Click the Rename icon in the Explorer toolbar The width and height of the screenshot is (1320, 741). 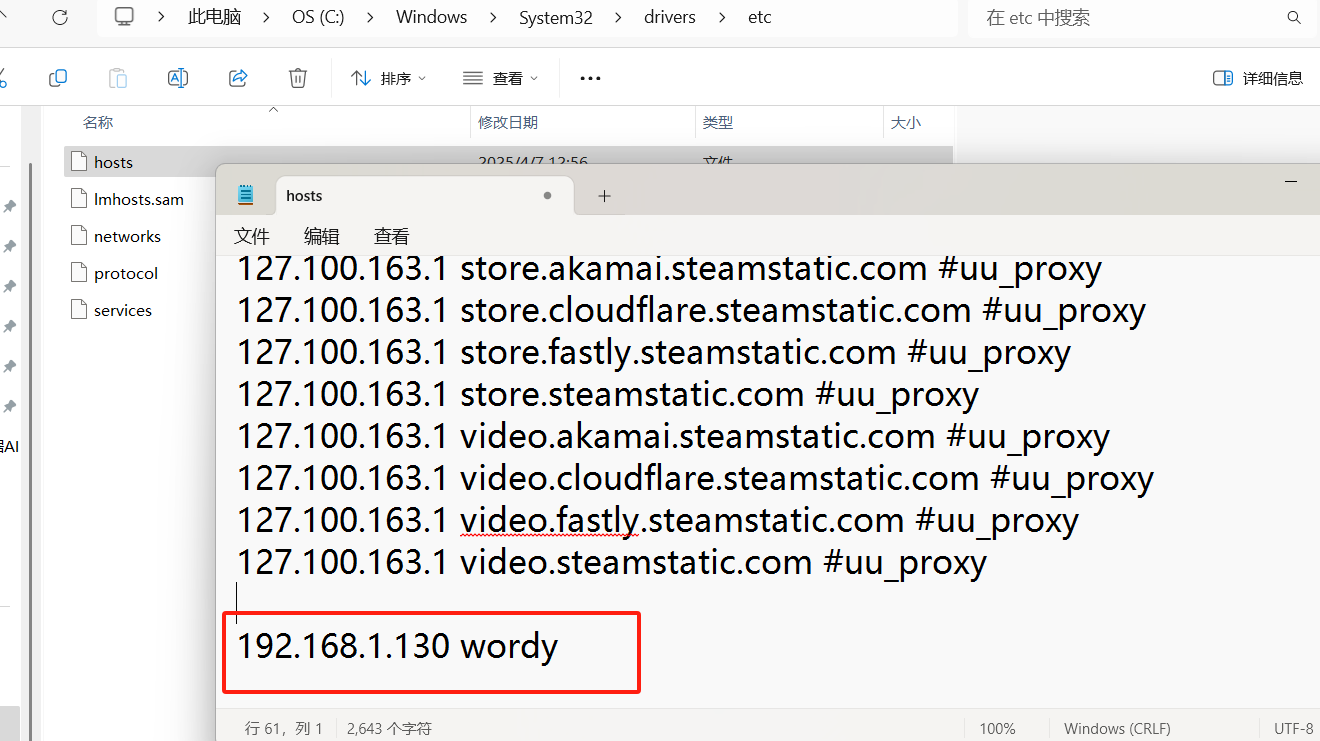tap(178, 78)
